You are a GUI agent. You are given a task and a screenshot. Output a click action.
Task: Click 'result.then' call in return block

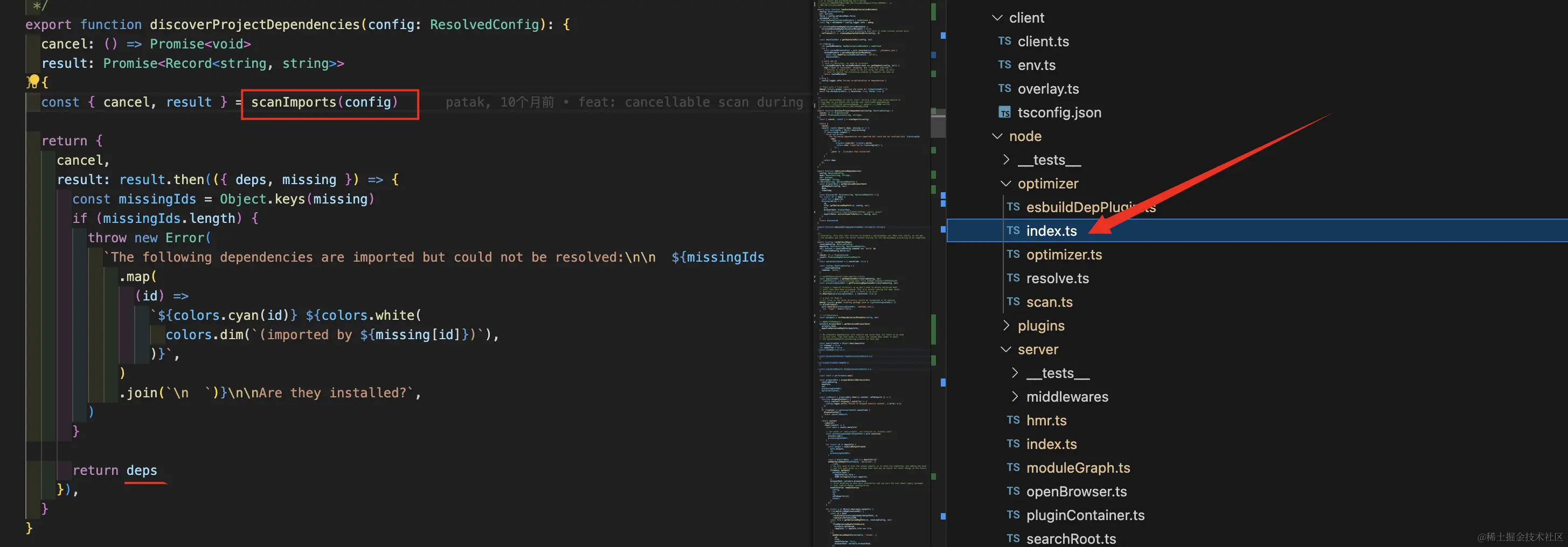[x=162, y=180]
